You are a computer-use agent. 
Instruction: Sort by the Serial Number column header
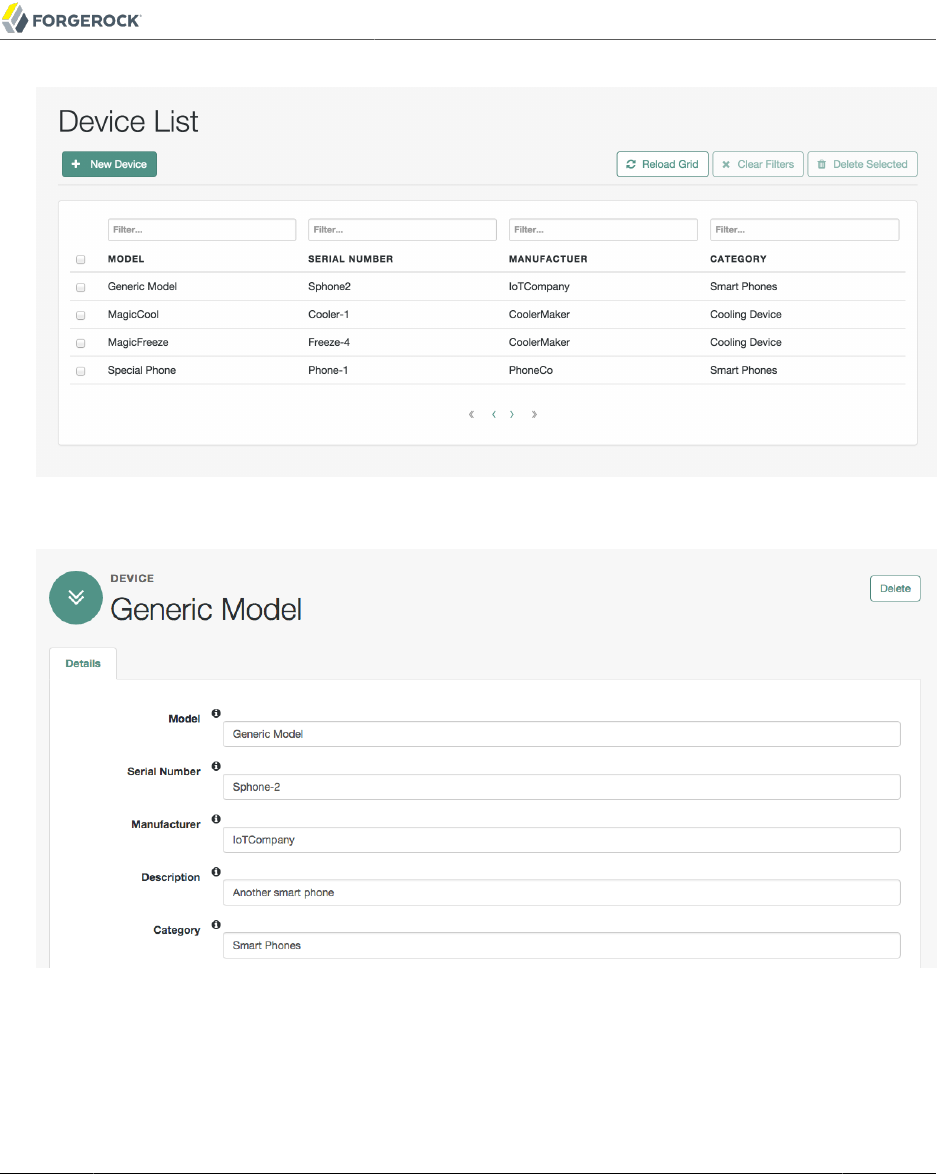[x=350, y=259]
